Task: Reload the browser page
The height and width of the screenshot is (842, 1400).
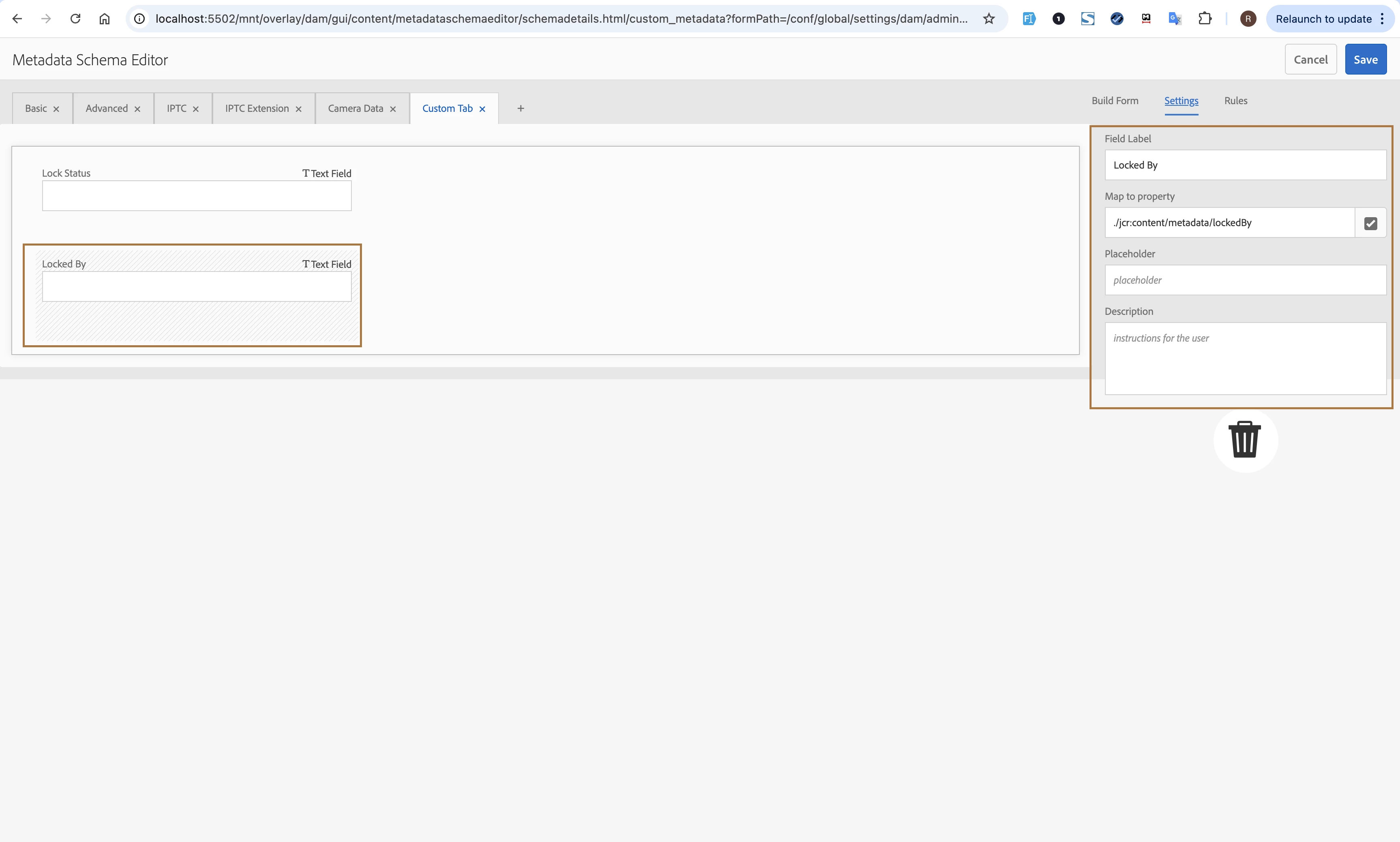Action: (75, 19)
